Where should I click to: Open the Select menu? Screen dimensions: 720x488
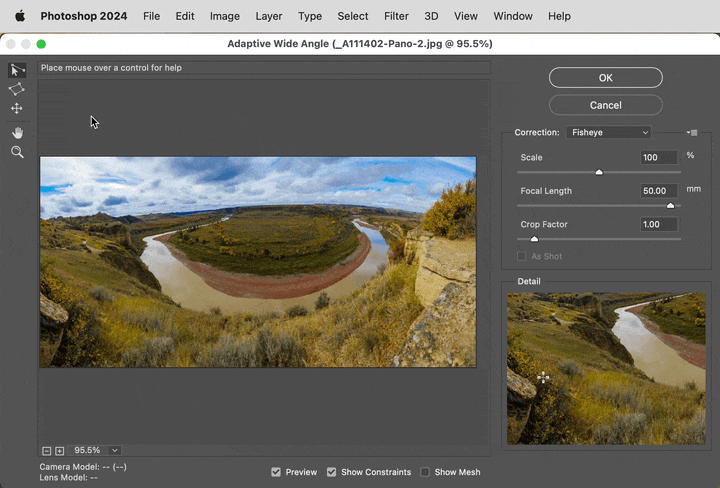pyautogui.click(x=353, y=17)
